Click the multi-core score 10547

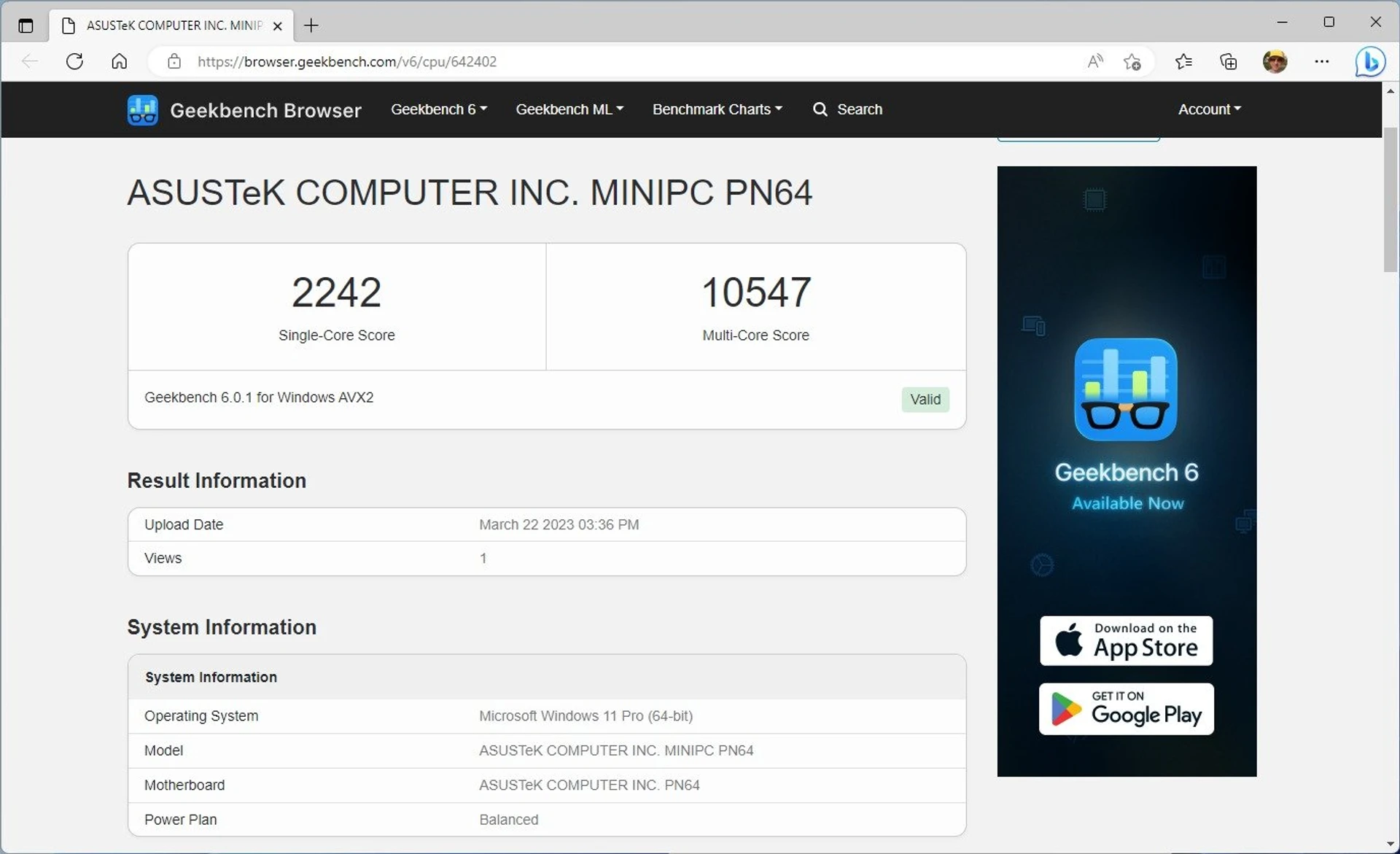755,292
